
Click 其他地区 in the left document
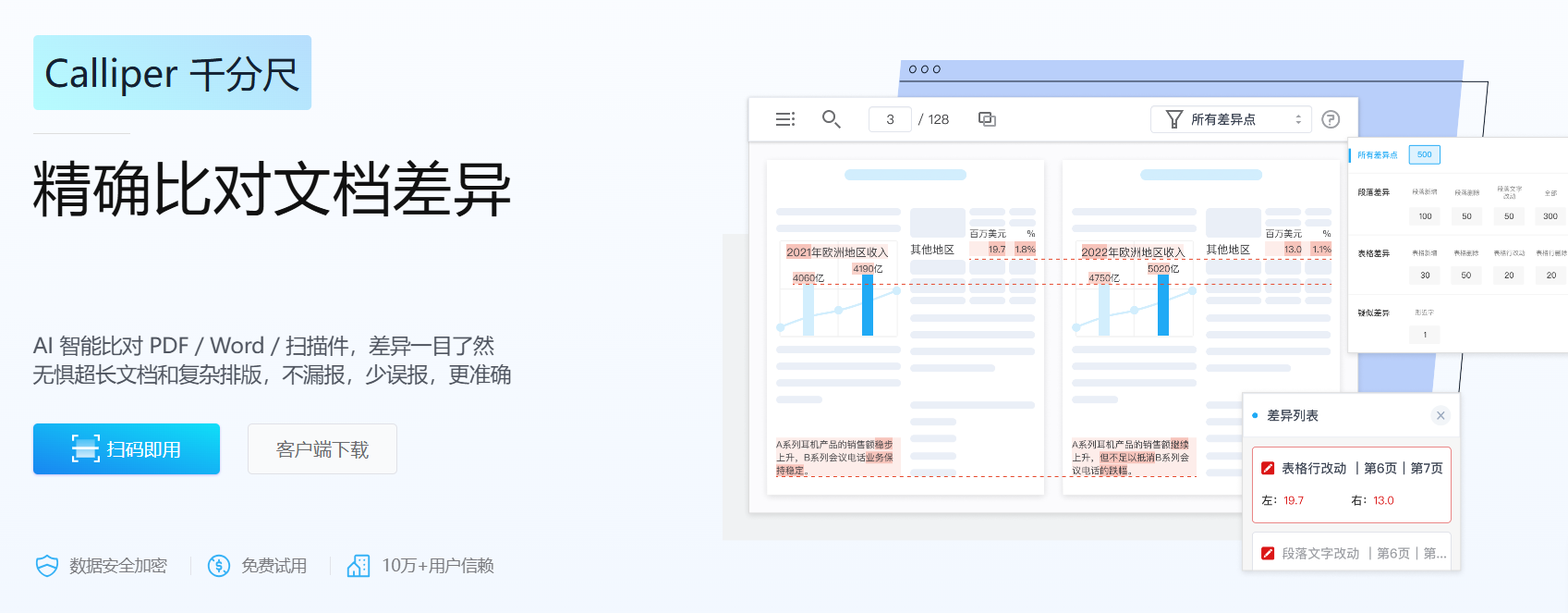click(x=932, y=250)
